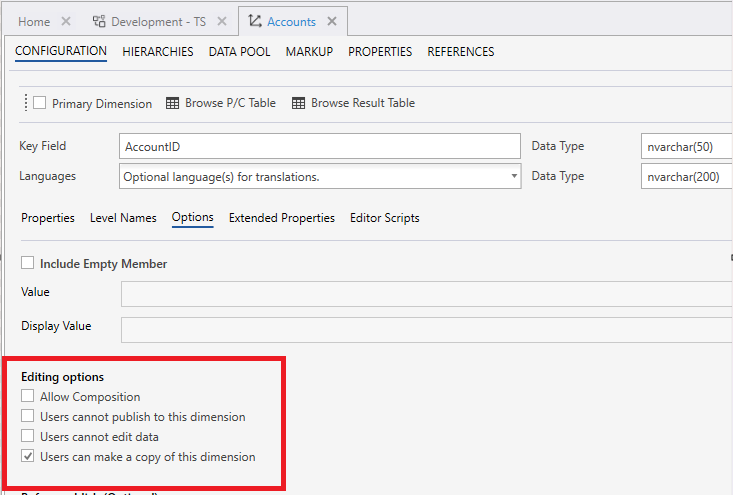
Task: Expand the Languages dropdown
Action: tap(514, 176)
